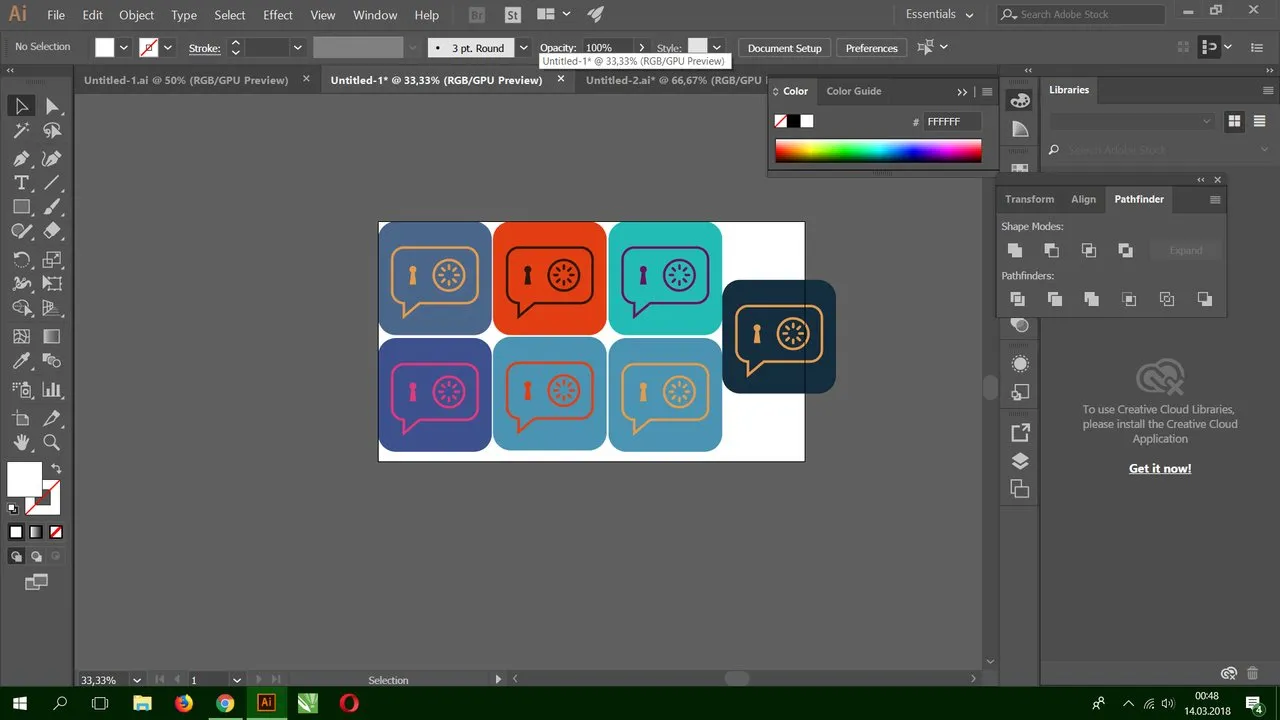1280x720 pixels.
Task: Open the artboard navigation dropdown
Action: coord(237,680)
